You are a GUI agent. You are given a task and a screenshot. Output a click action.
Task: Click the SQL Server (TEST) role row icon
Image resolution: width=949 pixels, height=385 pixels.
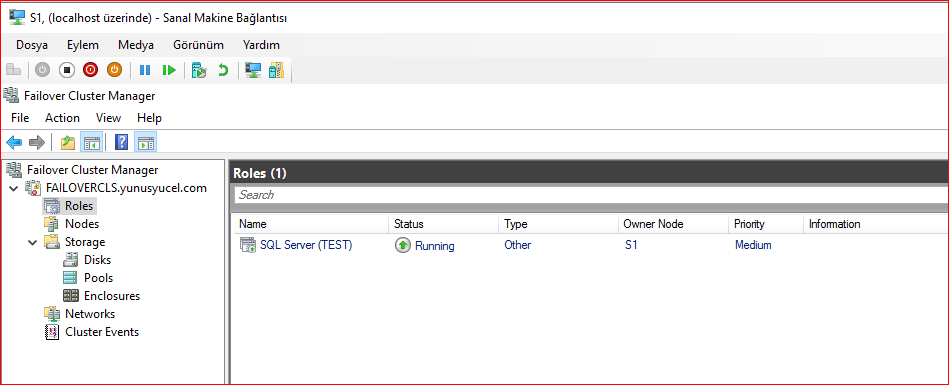(248, 245)
